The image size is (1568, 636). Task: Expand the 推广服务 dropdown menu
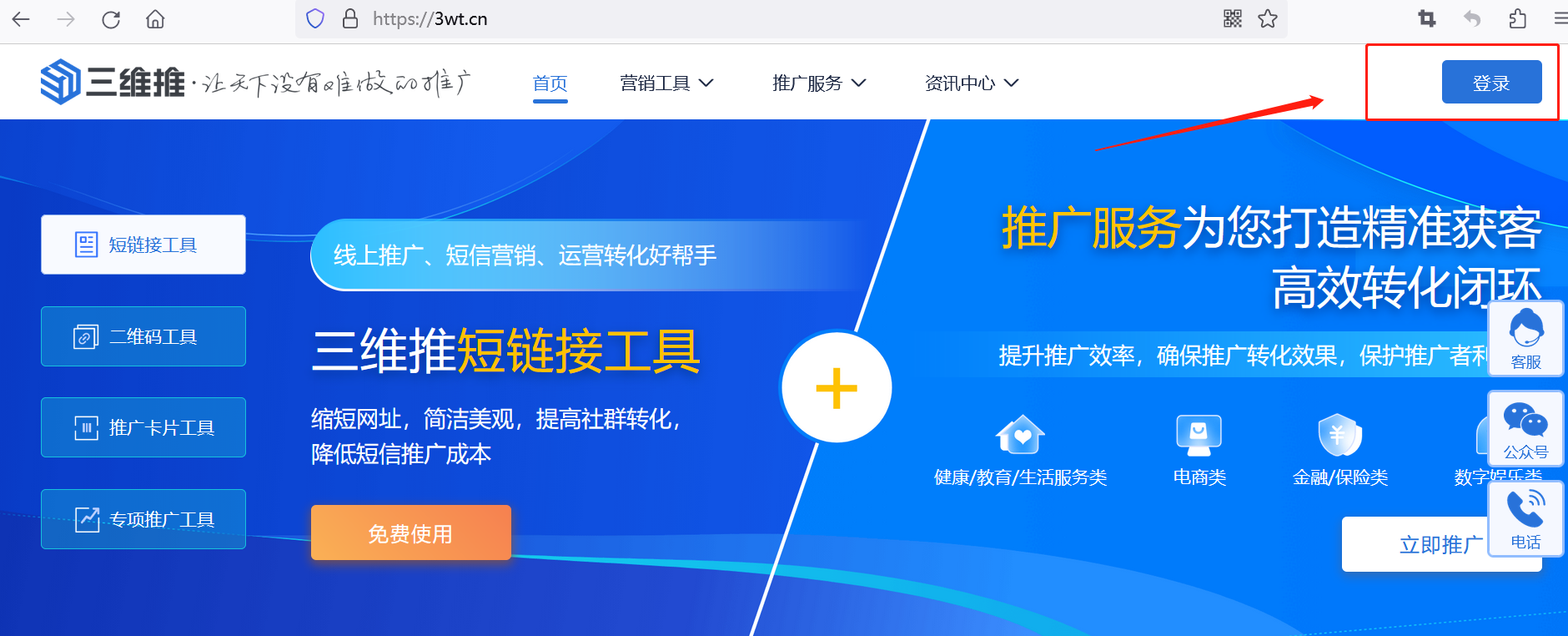[819, 83]
